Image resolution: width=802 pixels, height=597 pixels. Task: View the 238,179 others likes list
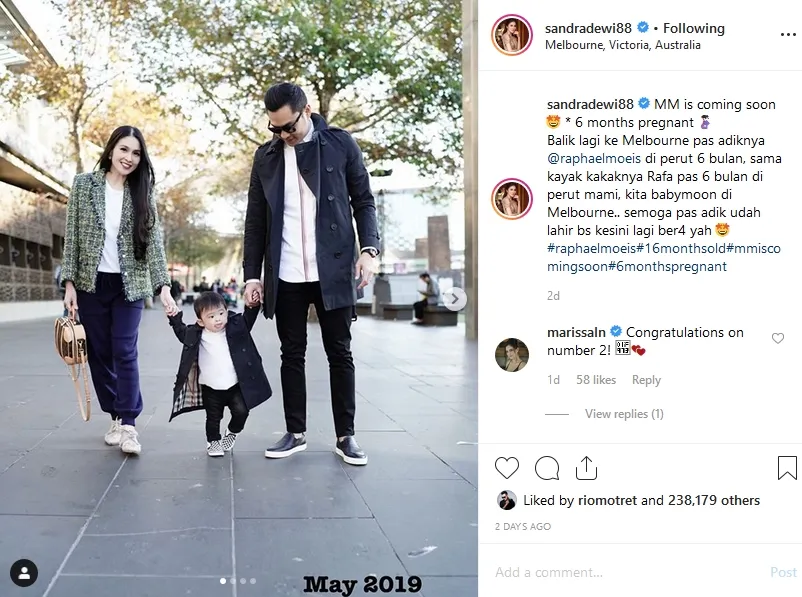coord(714,500)
